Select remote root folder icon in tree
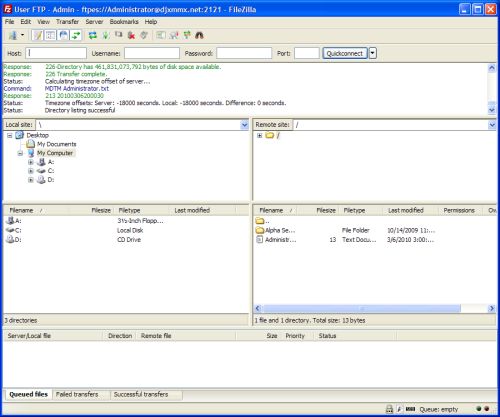The height and width of the screenshot is (417, 500). point(270,135)
